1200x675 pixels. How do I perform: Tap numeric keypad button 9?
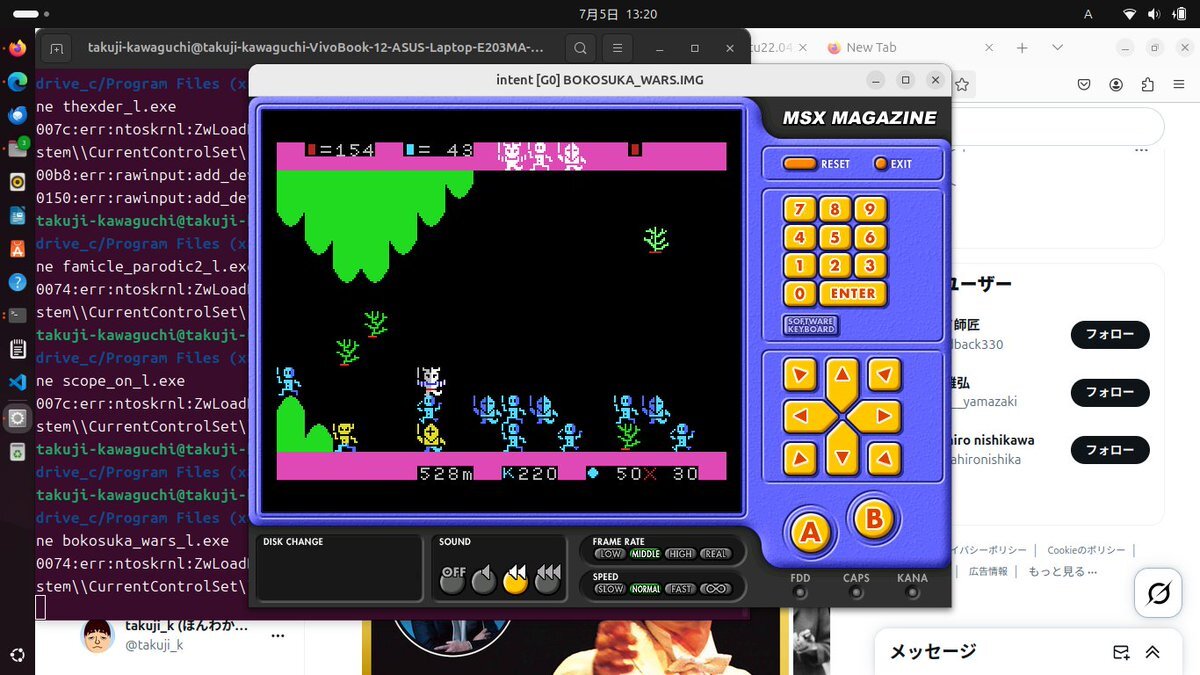pyautogui.click(x=871, y=210)
